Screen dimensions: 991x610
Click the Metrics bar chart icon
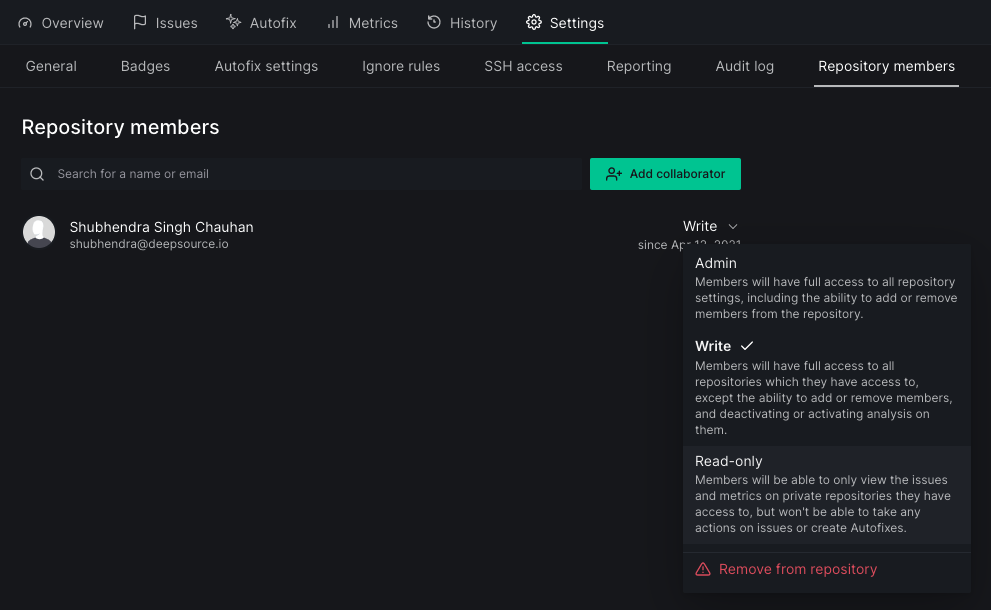click(x=333, y=22)
